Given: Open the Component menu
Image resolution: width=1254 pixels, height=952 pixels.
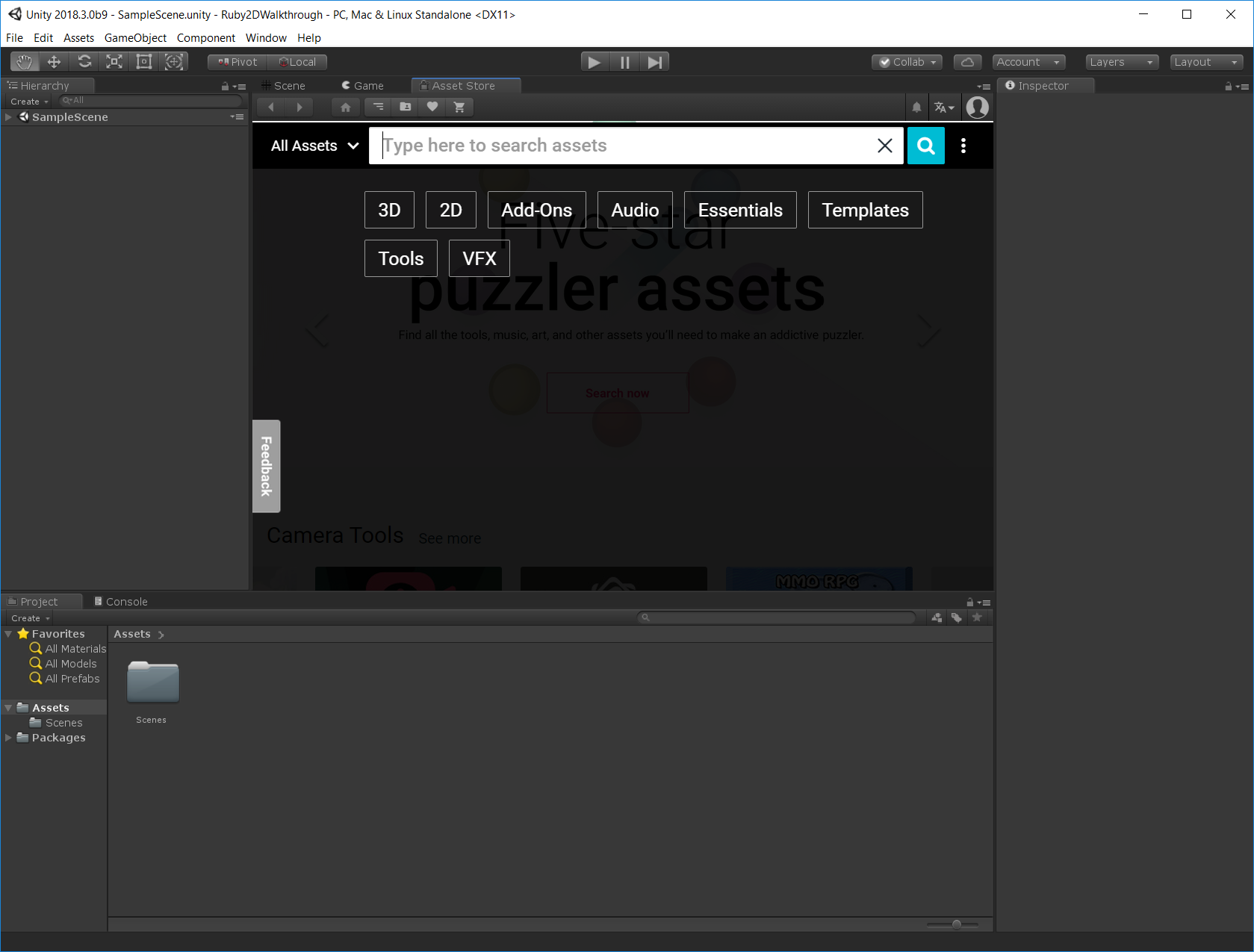Looking at the screenshot, I should (x=206, y=38).
